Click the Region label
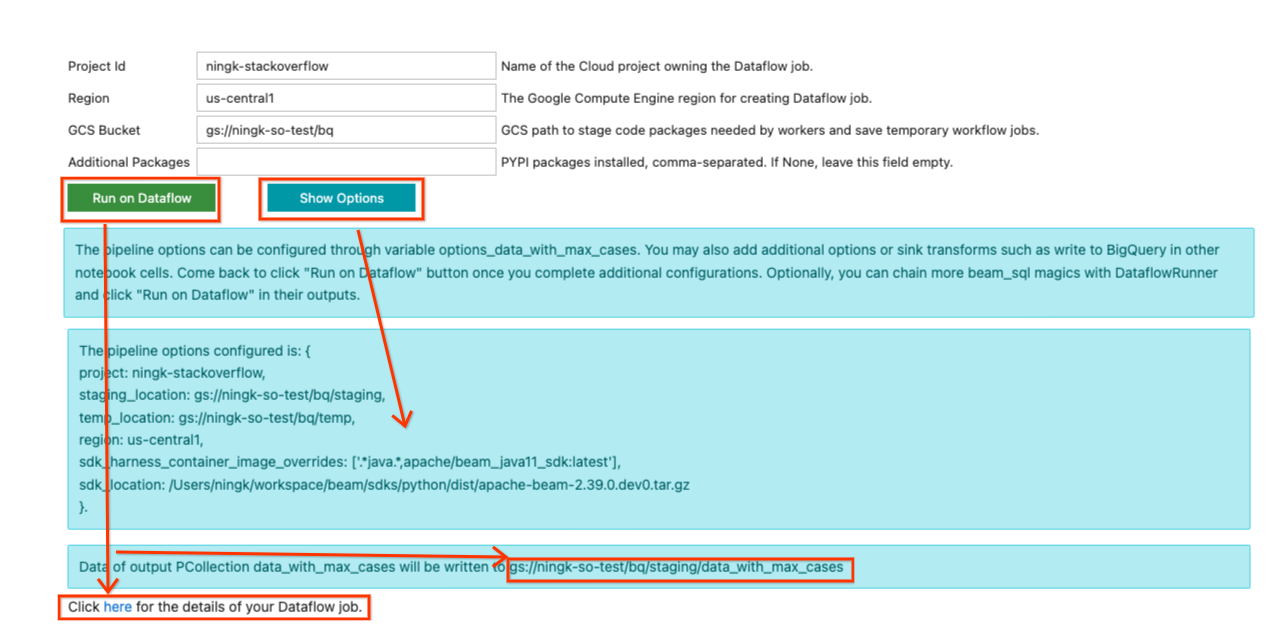The height and width of the screenshot is (632, 1275). pyautogui.click(x=88, y=97)
